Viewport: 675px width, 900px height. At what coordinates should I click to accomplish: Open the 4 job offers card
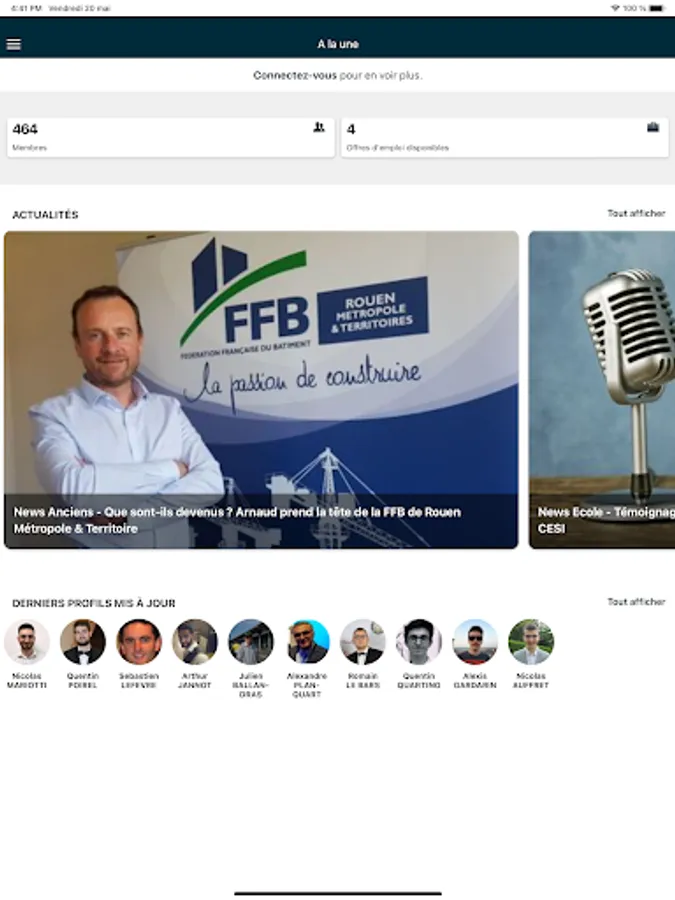tap(505, 138)
